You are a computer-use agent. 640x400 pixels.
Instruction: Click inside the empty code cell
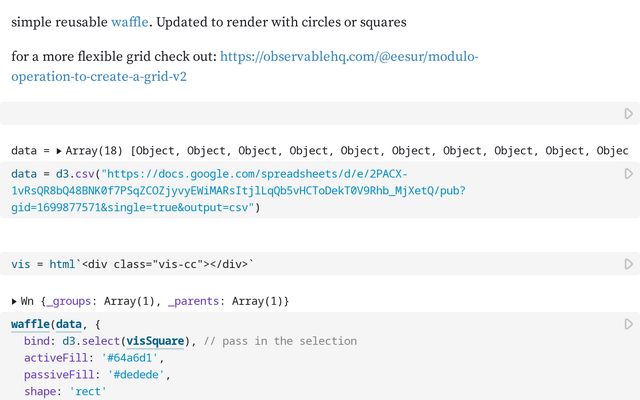click(300, 114)
